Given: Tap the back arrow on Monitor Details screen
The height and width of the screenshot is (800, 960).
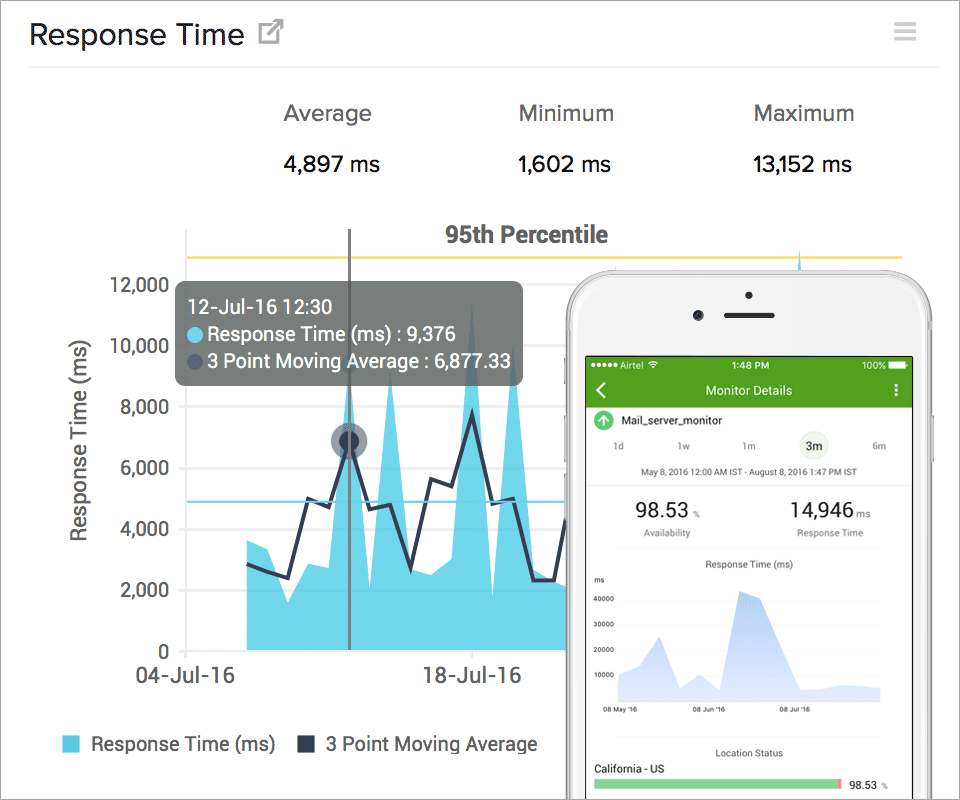Looking at the screenshot, I should click(600, 389).
